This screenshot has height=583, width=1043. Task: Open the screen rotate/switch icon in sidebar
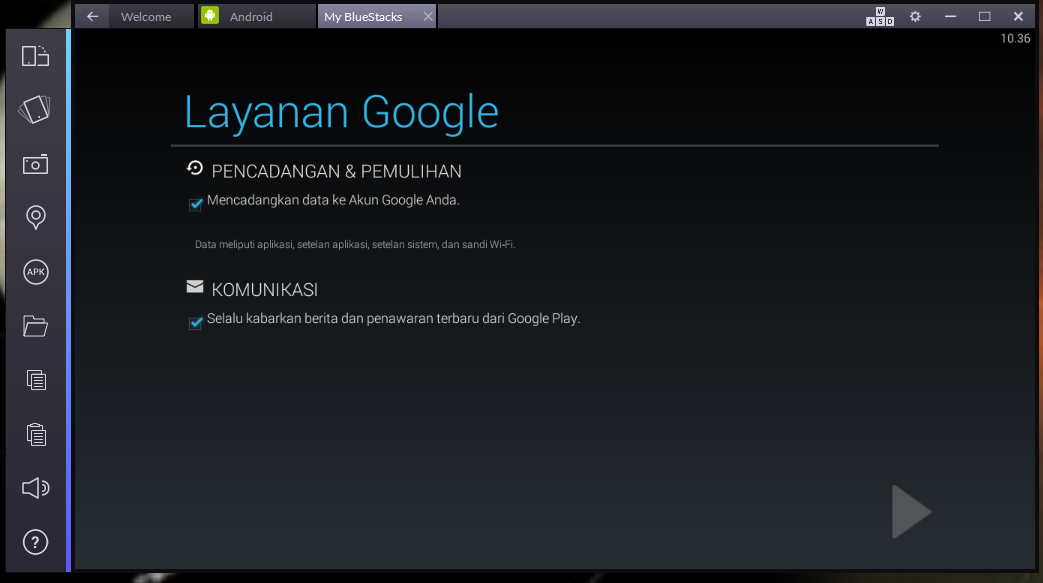pyautogui.click(x=35, y=56)
